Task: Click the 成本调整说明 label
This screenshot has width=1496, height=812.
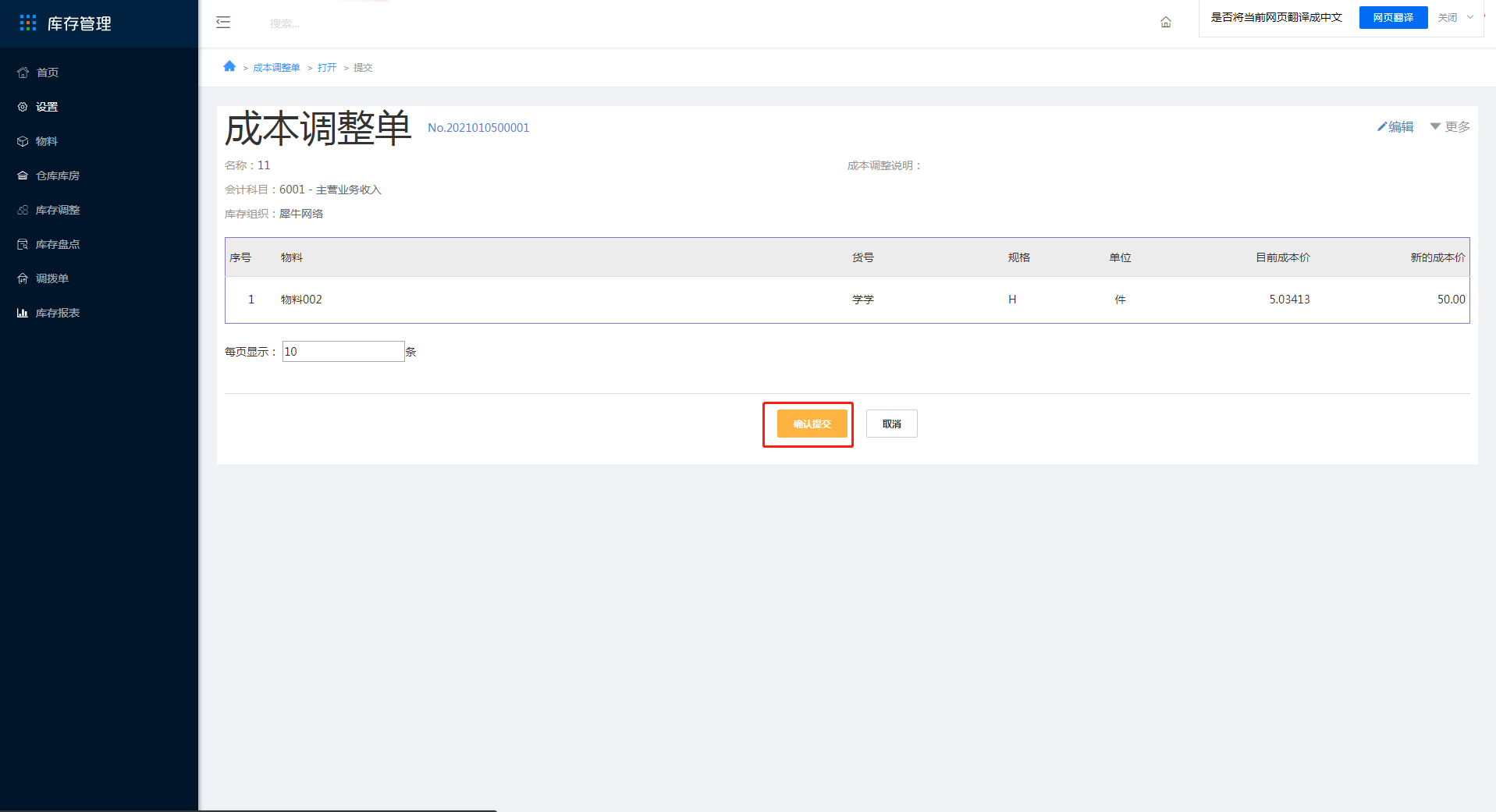Action: pos(884,165)
